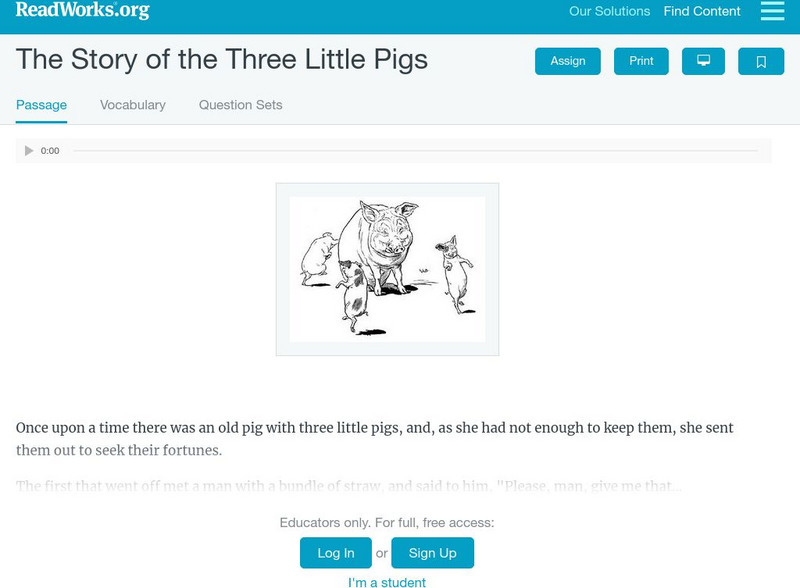The width and height of the screenshot is (800, 588).
Task: Click the bookmark save icon
Action: (x=761, y=62)
